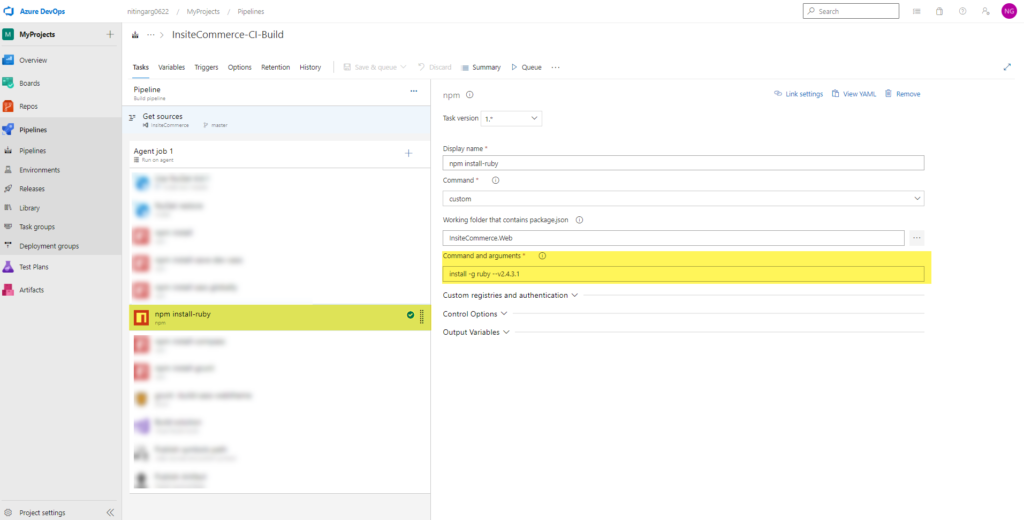The height and width of the screenshot is (520, 1024).
Task: Open breadcrumb ellipsis before InsiteCommerce-CI-Build
Action: pyautogui.click(x=150, y=35)
